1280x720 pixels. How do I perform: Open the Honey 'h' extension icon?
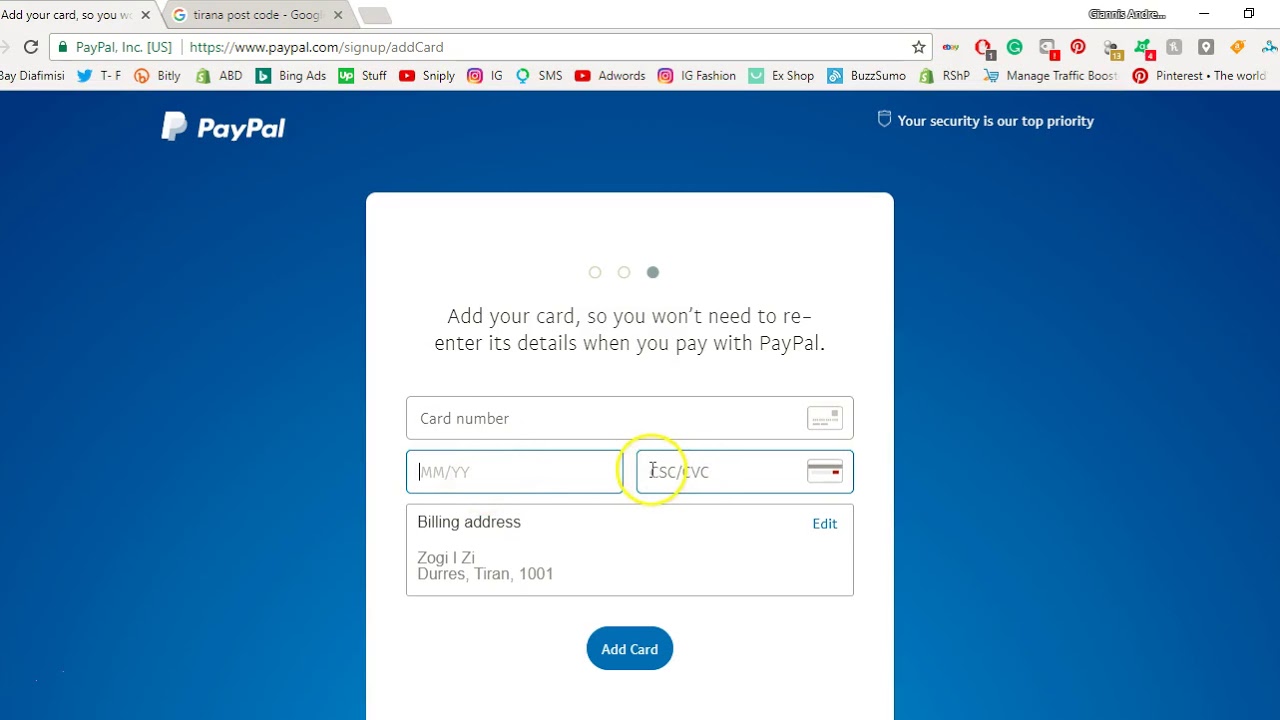click(x=1174, y=47)
